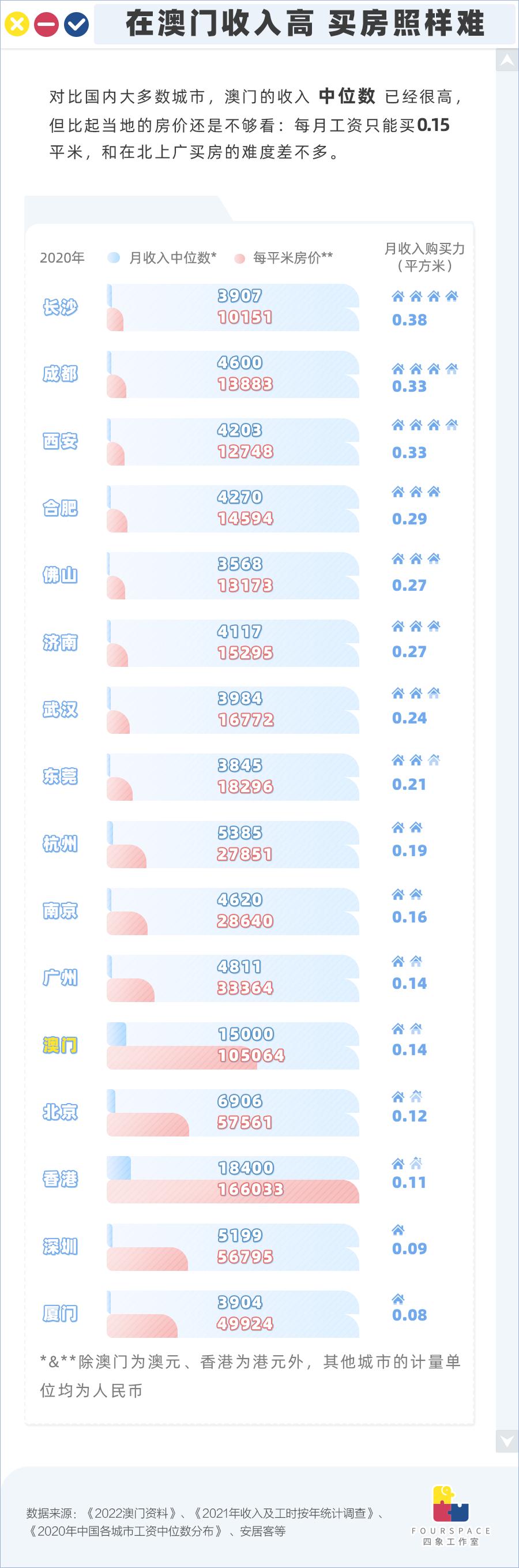Image resolution: width=519 pixels, height=1568 pixels.
Task: Click the single house icon above 0.08
Action: coord(398,1299)
